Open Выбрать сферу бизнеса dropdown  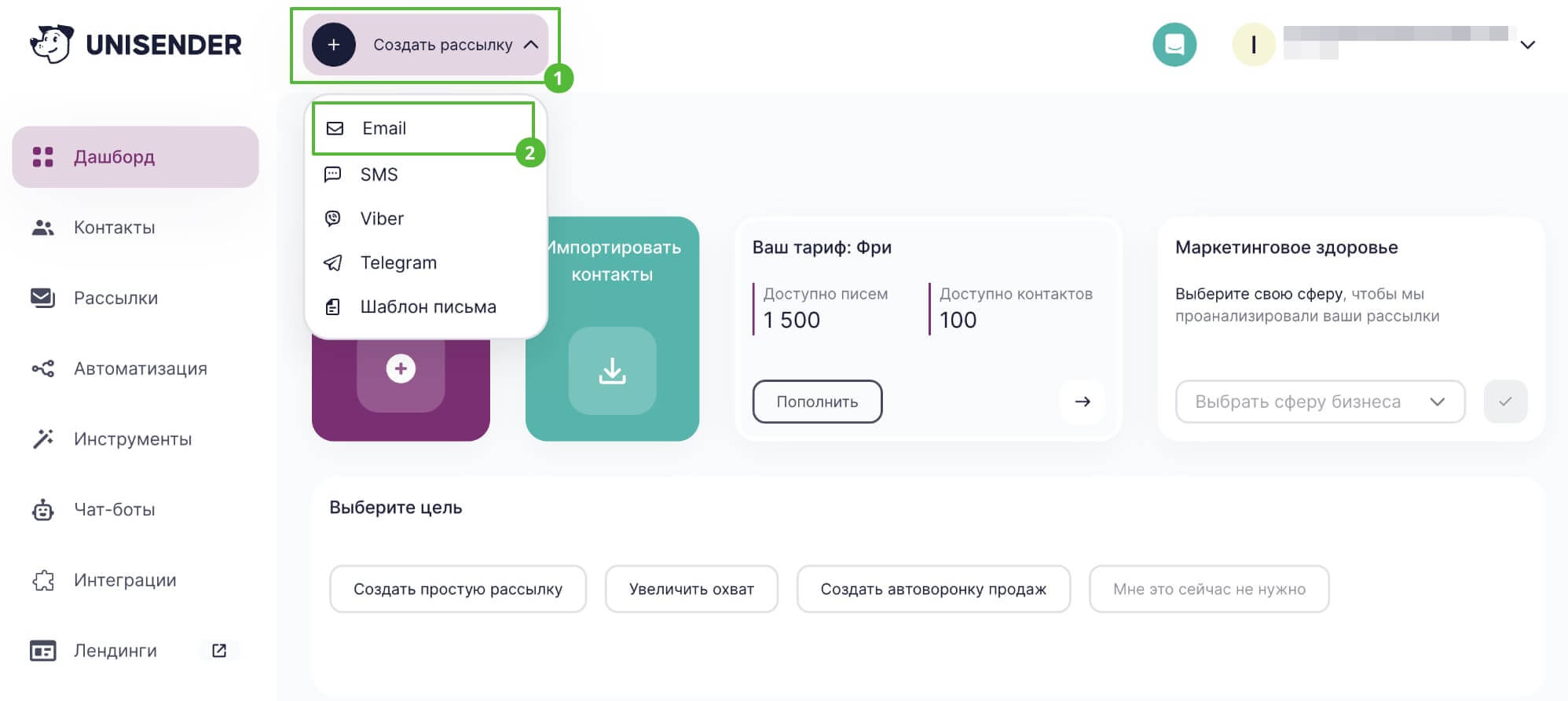(1321, 402)
